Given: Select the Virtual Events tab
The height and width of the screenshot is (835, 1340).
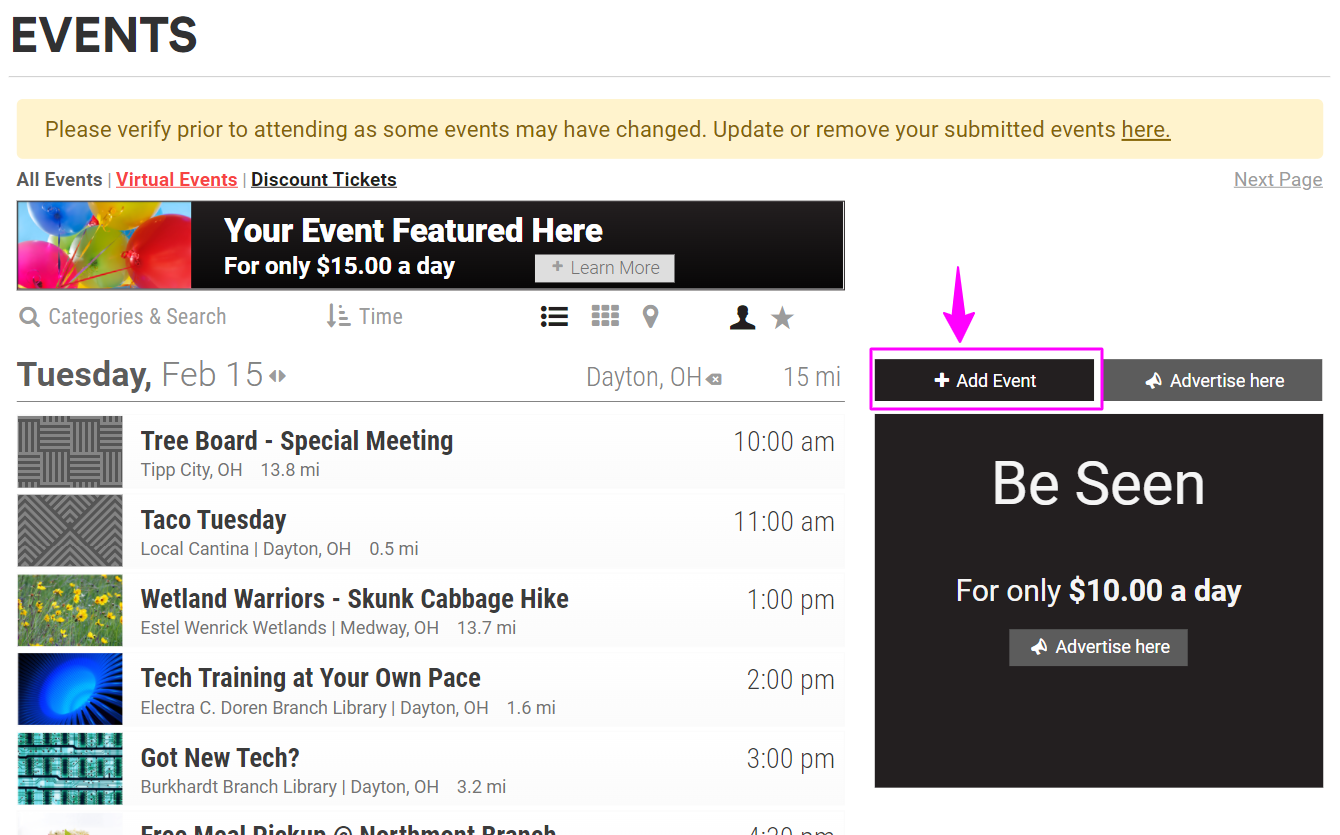Looking at the screenshot, I should [x=176, y=180].
